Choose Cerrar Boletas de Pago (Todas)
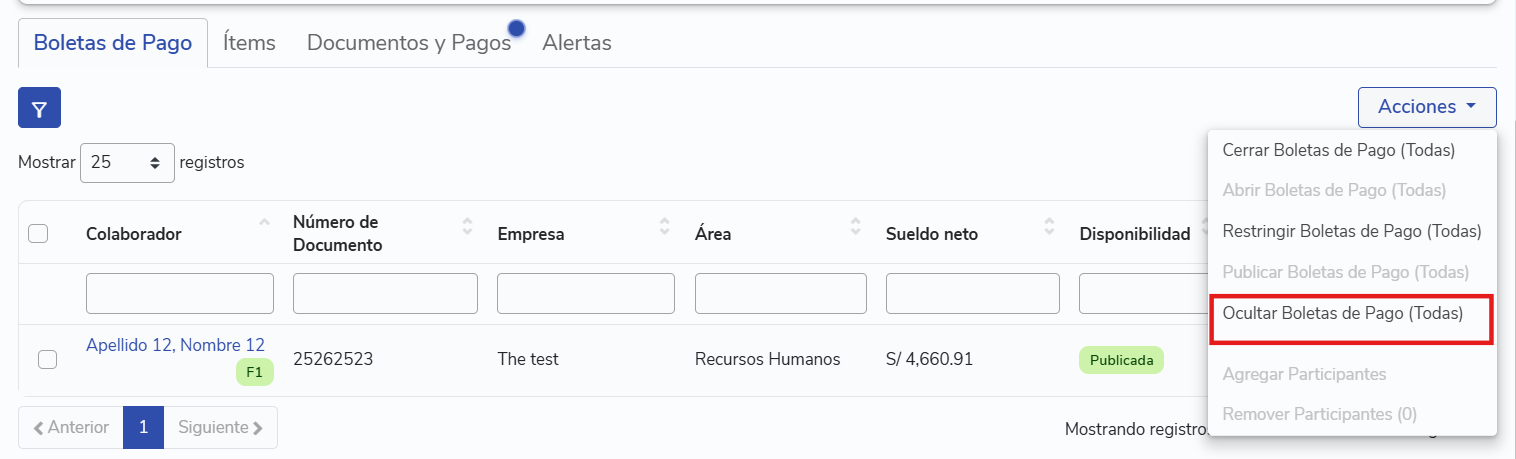 click(x=1338, y=151)
